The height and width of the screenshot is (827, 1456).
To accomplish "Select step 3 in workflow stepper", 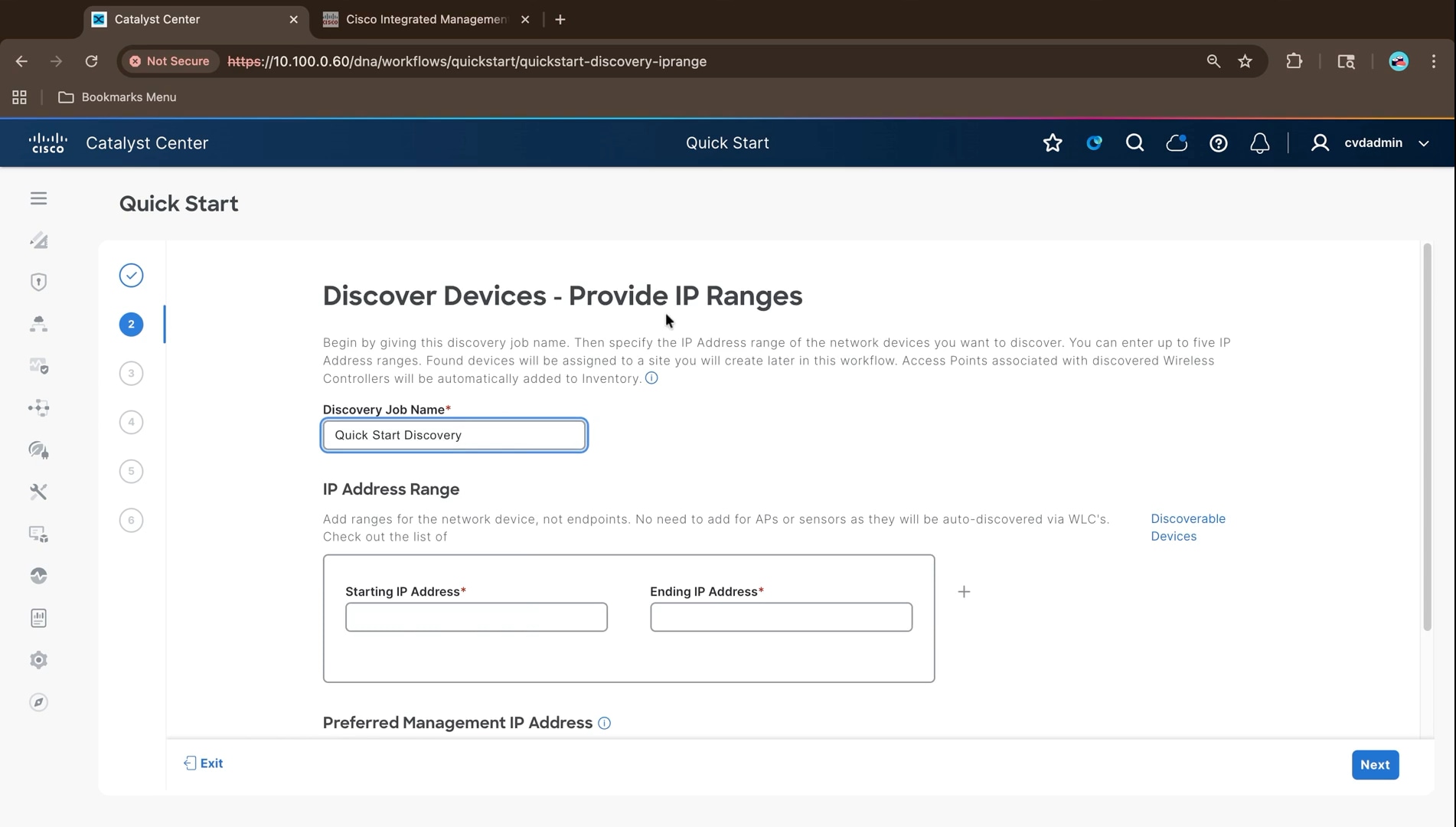I will 131,373.
